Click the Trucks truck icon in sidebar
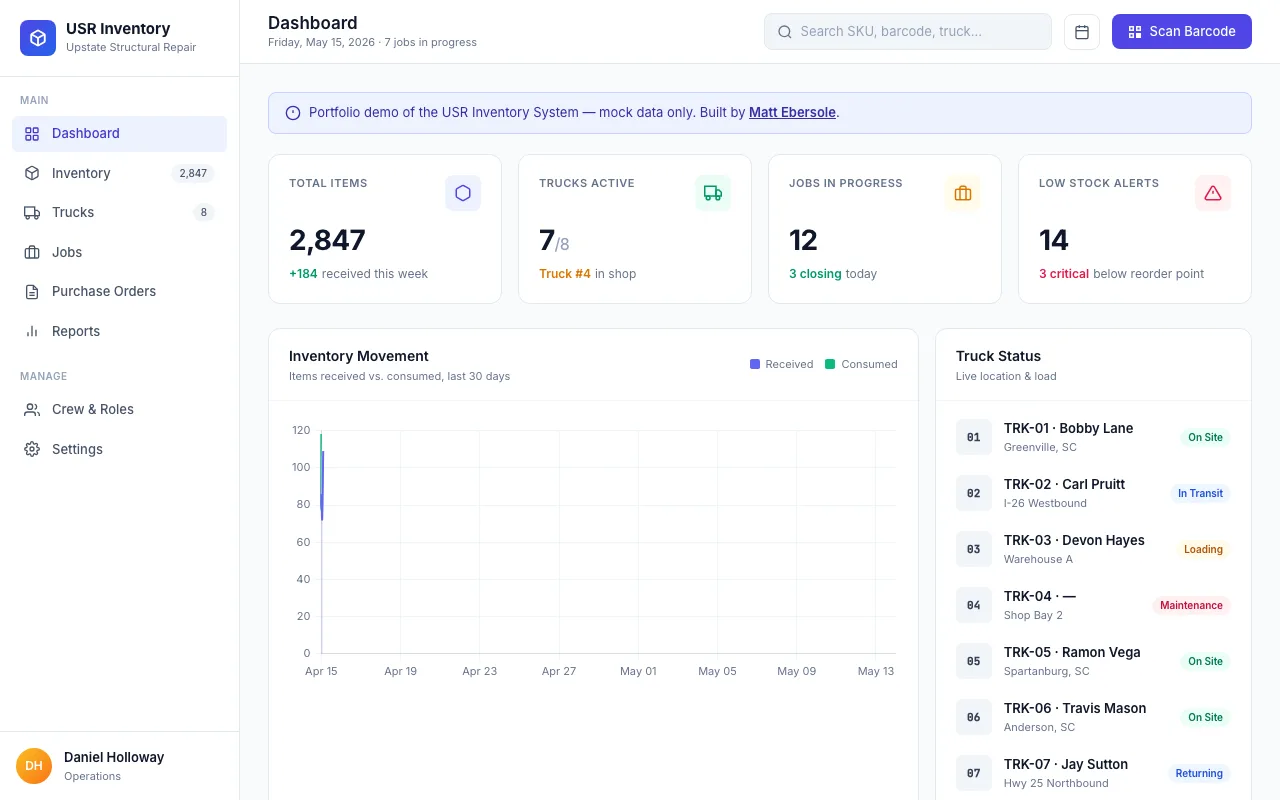This screenshot has height=800, width=1280. 32,212
